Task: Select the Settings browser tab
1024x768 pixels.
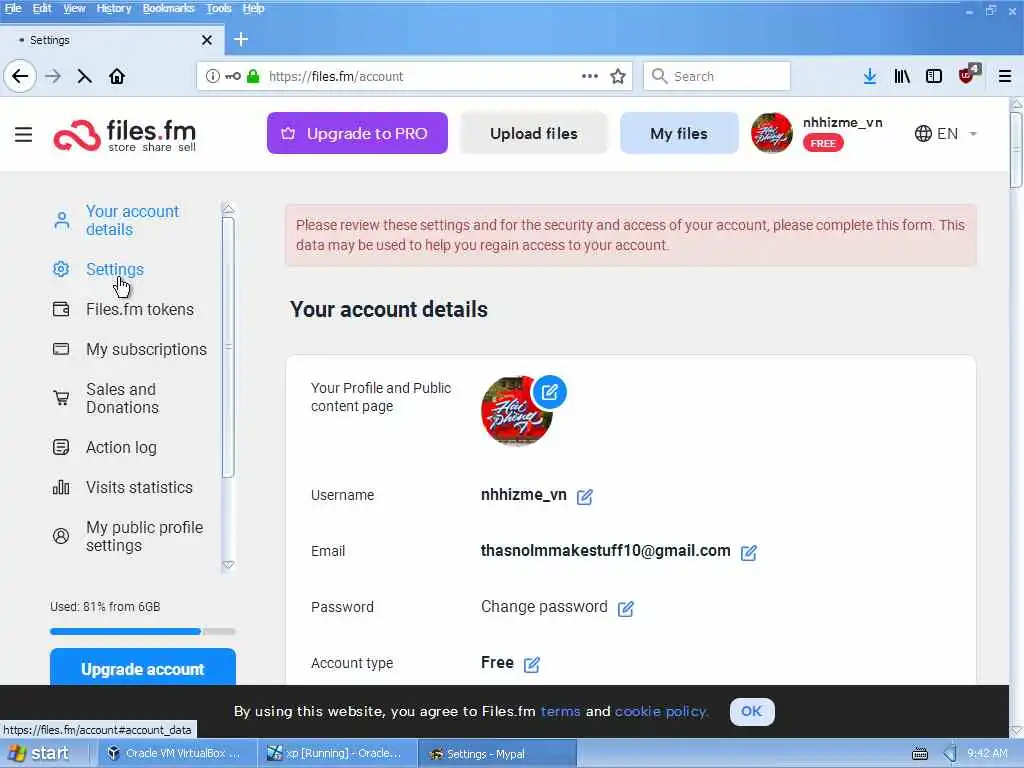Action: coord(112,40)
